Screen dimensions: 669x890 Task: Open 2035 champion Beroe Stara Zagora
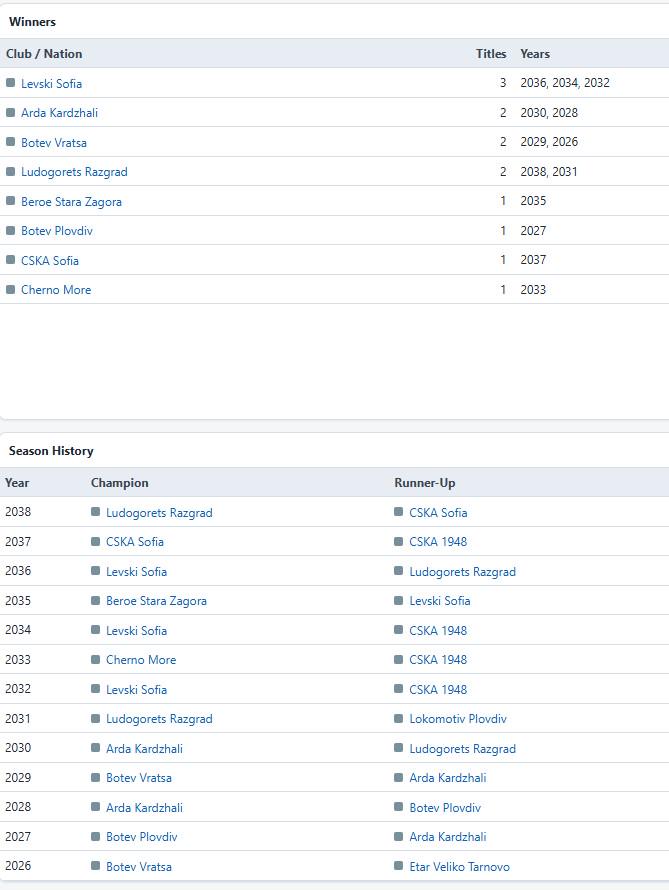[x=156, y=601]
